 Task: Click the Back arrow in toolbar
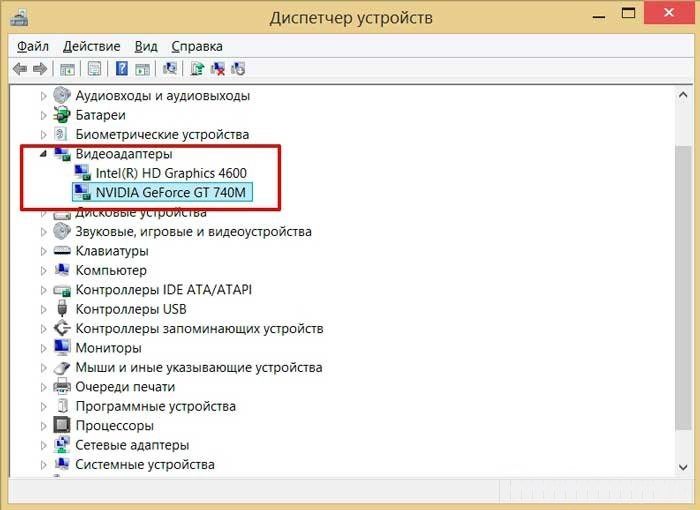coord(20,69)
